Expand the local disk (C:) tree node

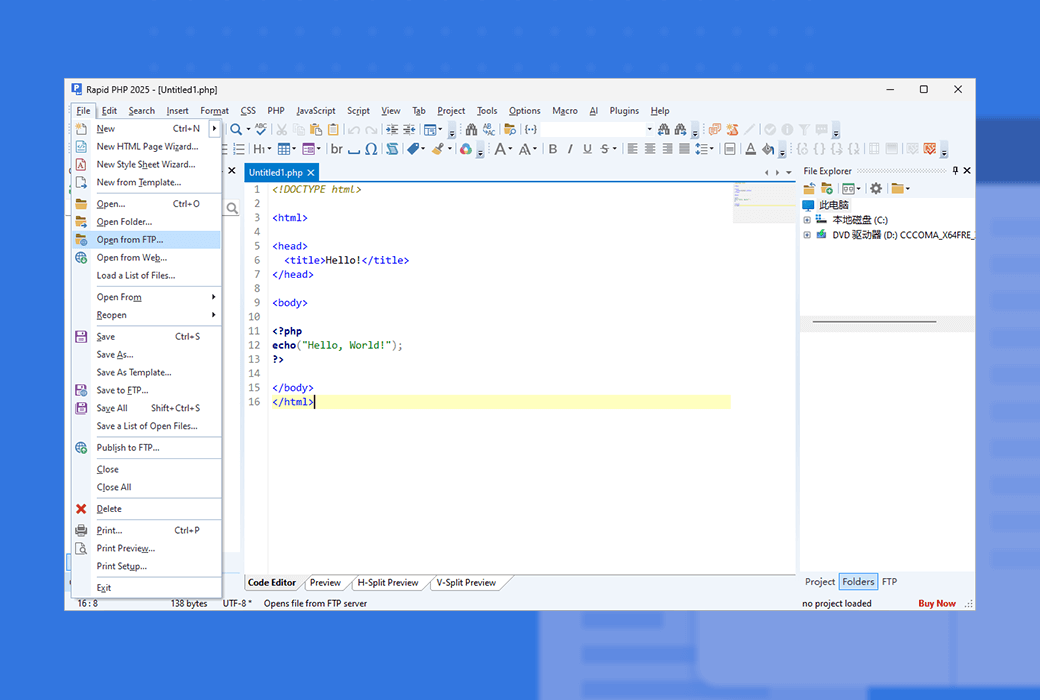(807, 220)
